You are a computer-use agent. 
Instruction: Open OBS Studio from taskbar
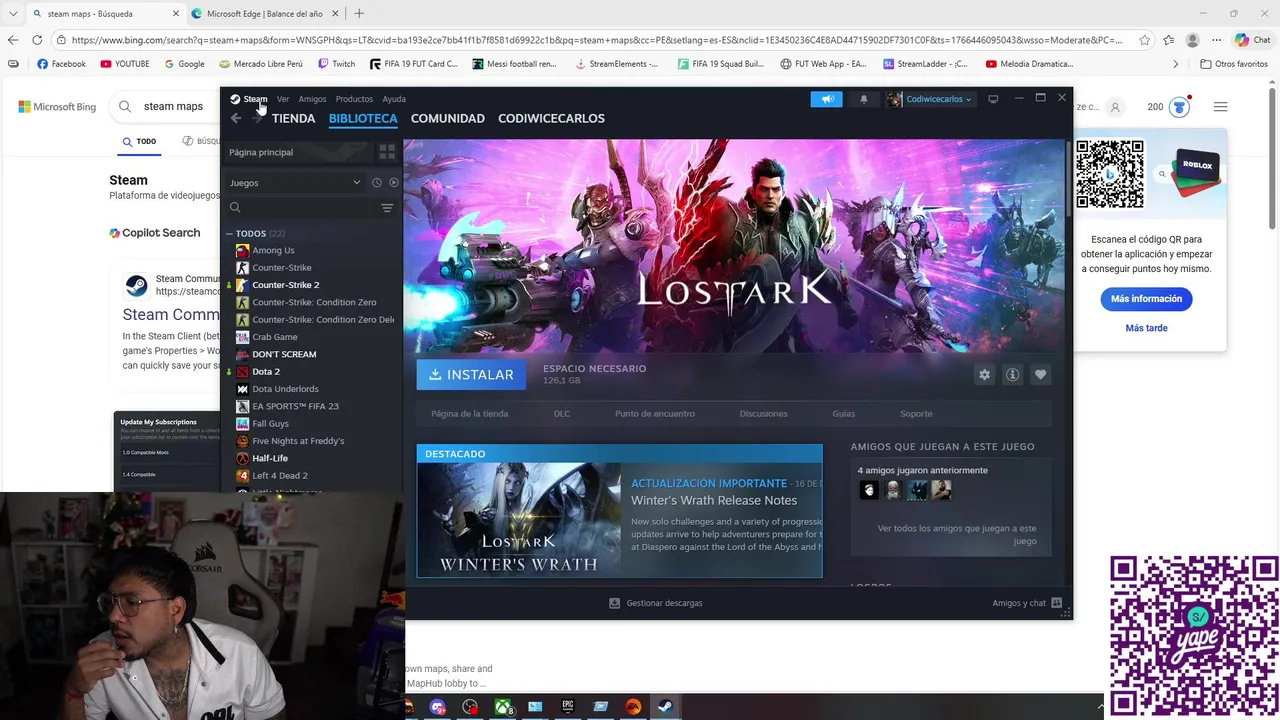(470, 707)
